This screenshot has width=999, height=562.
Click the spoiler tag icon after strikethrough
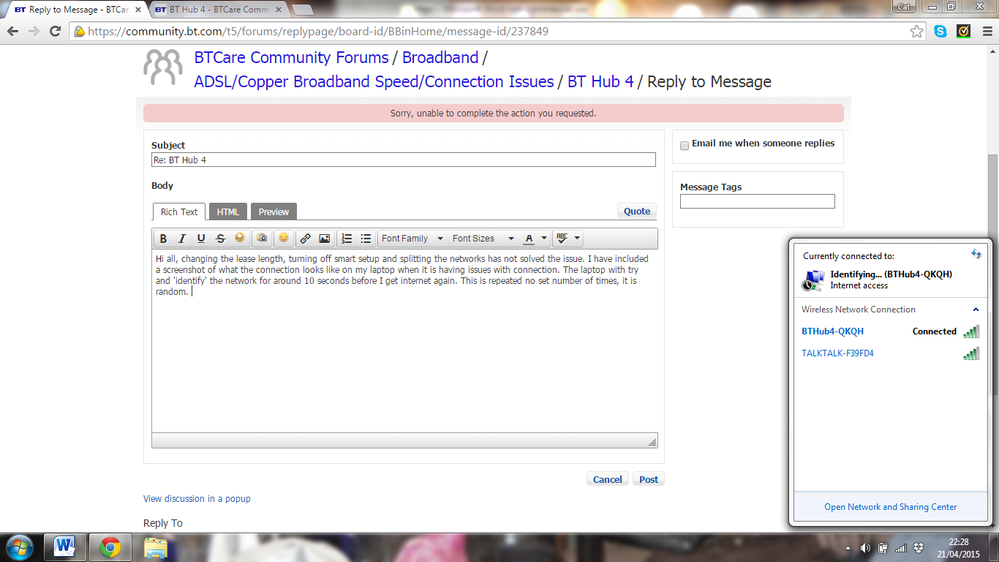240,238
